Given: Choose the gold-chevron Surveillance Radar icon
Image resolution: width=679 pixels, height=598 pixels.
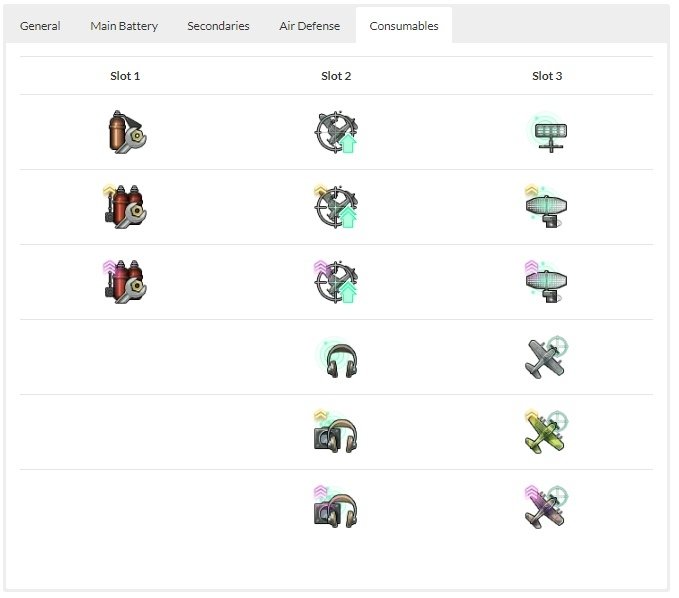Looking at the screenshot, I should tap(546, 207).
